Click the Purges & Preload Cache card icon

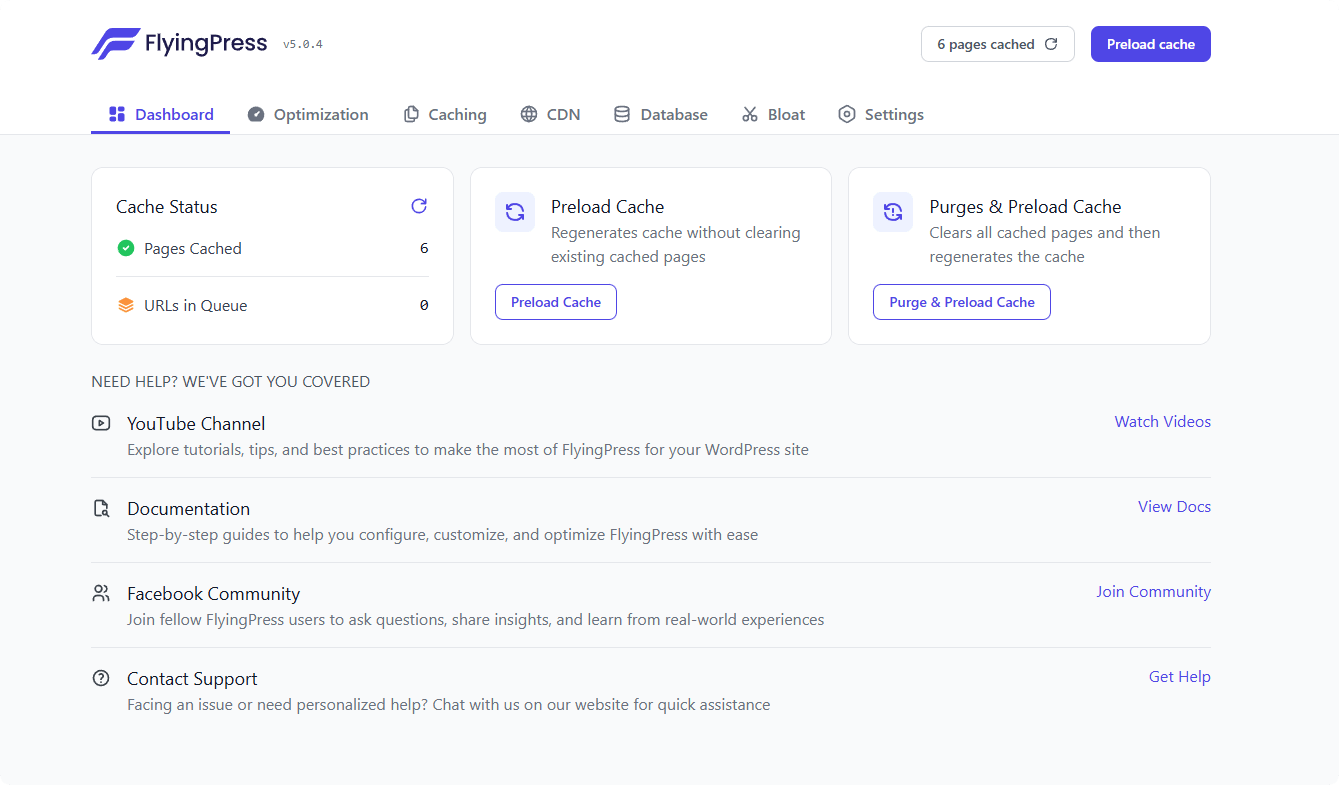pyautogui.click(x=893, y=212)
